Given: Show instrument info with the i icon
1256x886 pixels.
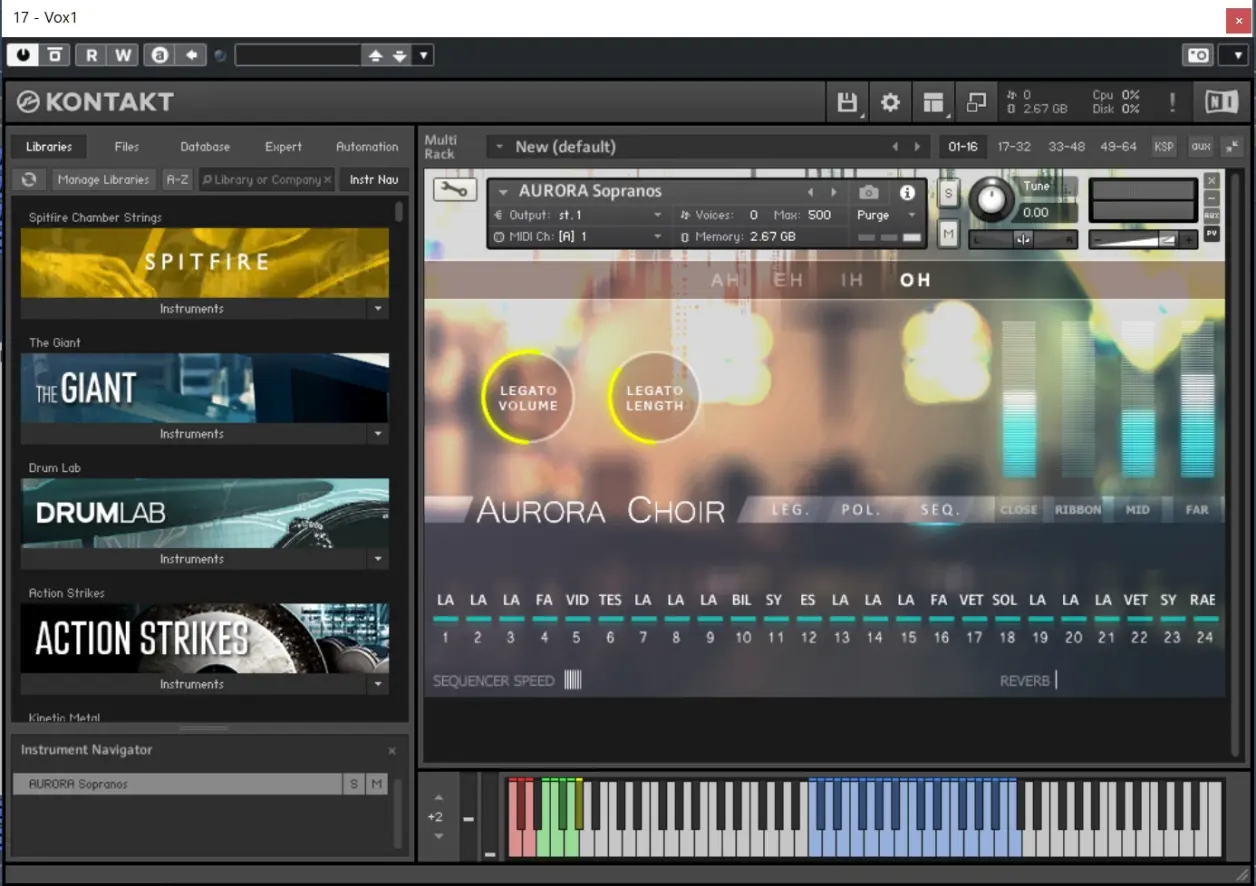Looking at the screenshot, I should tap(907, 192).
